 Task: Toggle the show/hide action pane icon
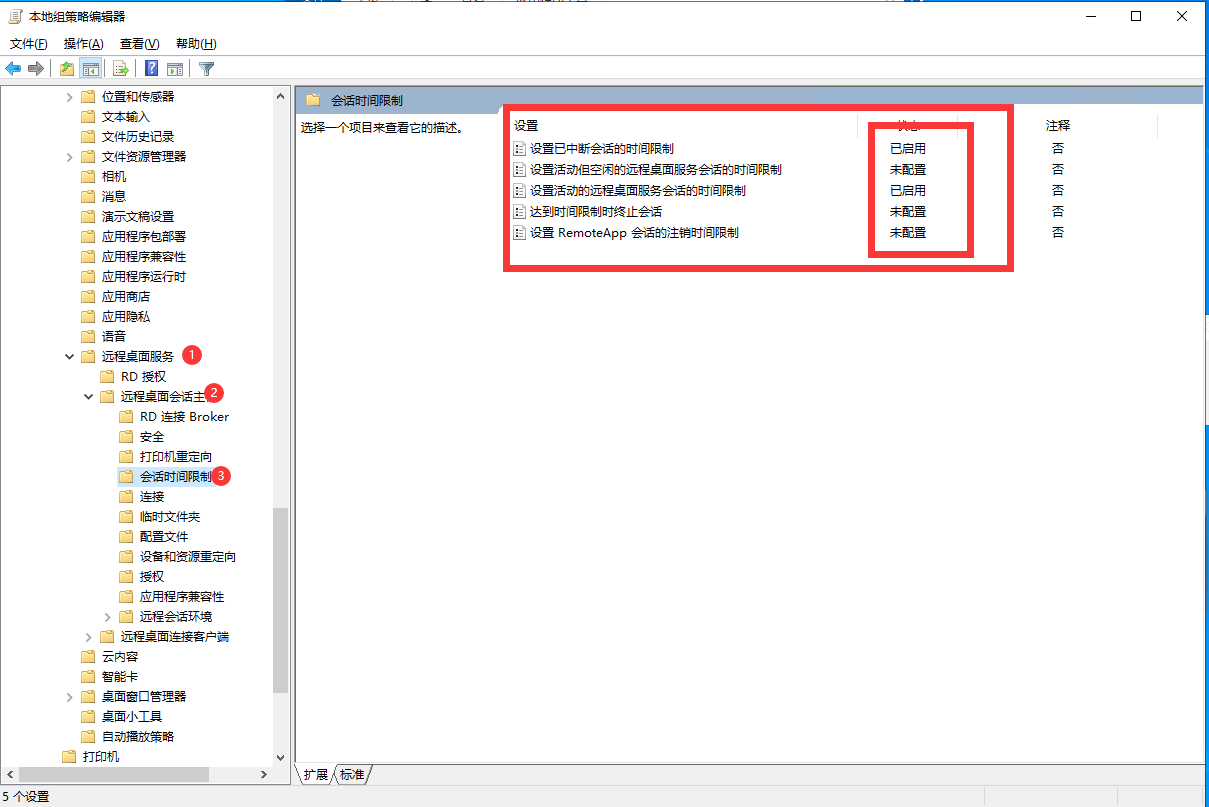pos(175,69)
